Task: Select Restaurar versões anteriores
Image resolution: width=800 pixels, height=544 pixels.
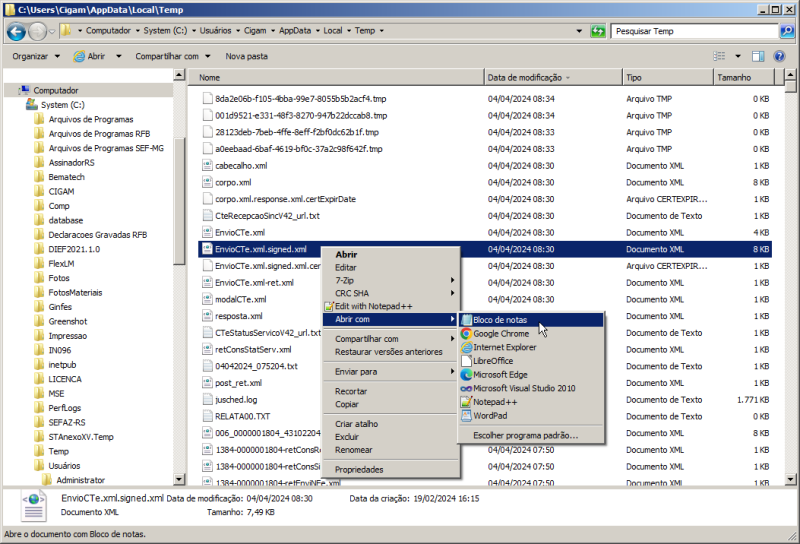Action: [x=390, y=352]
